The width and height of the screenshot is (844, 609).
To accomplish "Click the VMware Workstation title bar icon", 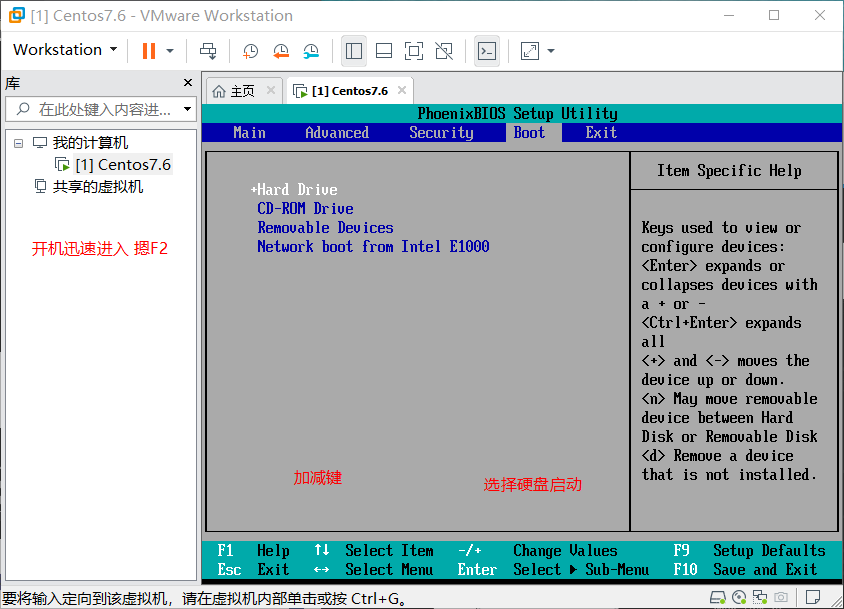I will coord(17,15).
